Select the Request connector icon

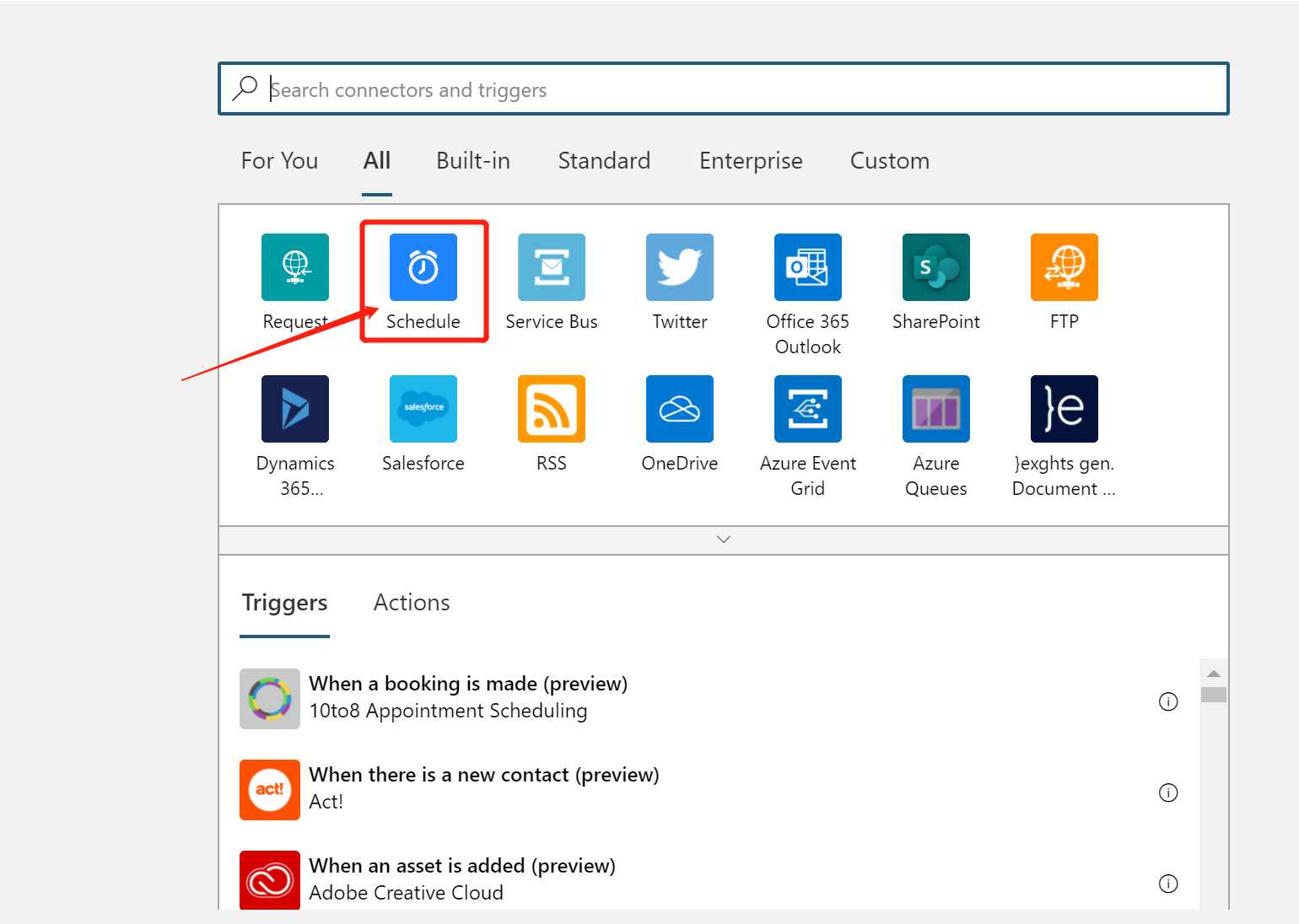(x=295, y=267)
